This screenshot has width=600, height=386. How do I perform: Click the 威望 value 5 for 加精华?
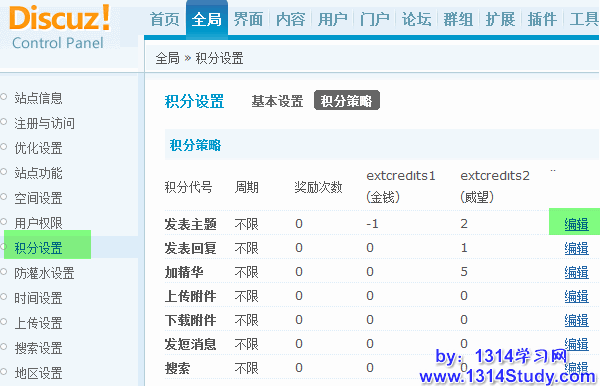click(464, 272)
